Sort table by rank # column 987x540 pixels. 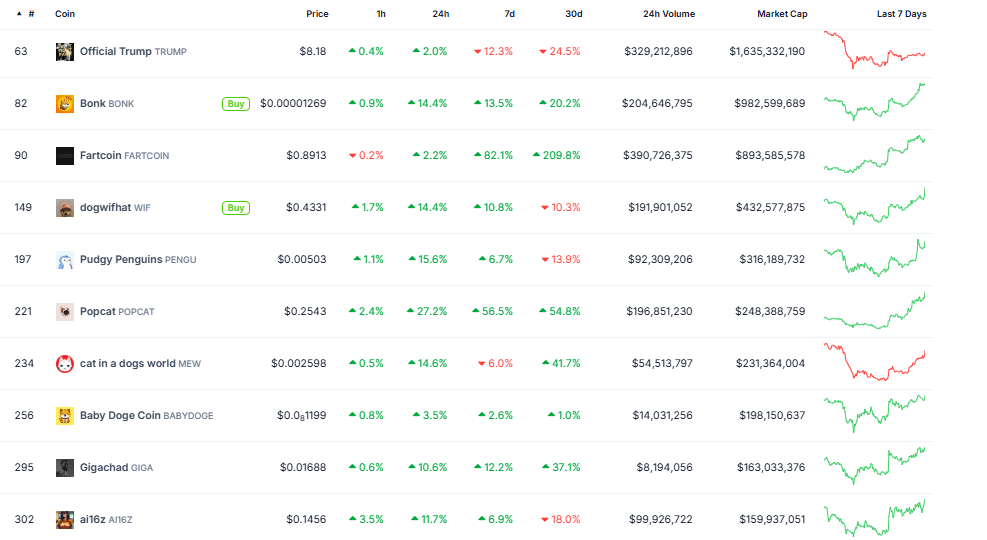(x=31, y=14)
